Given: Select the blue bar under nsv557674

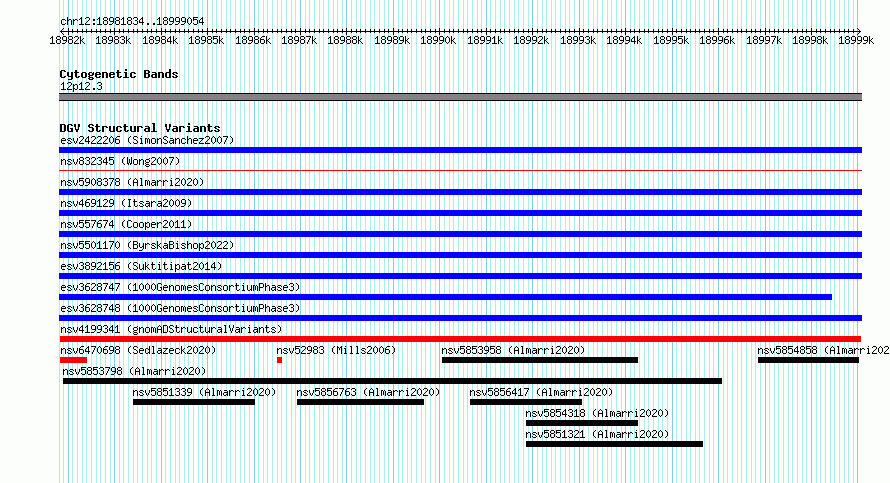Looking at the screenshot, I should click(x=460, y=234).
